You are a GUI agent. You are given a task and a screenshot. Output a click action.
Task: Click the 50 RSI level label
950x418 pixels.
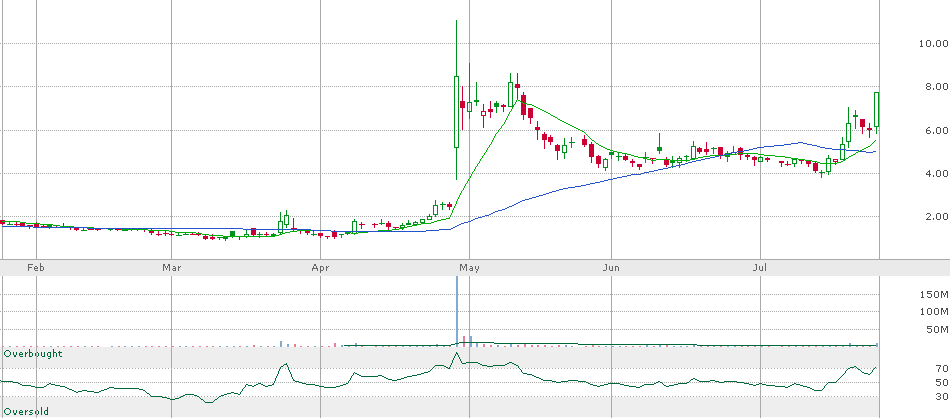(941, 382)
